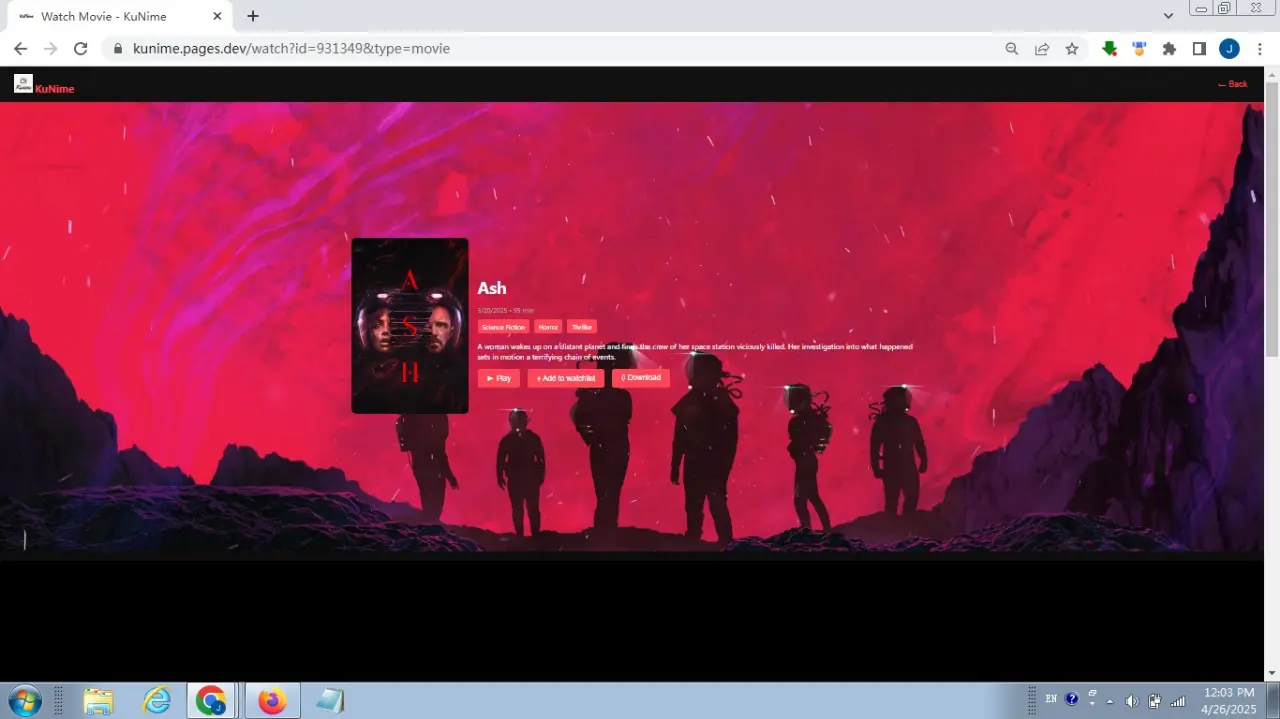Open the network signal tray icon
The width and height of the screenshot is (1280, 719).
pos(1178,701)
